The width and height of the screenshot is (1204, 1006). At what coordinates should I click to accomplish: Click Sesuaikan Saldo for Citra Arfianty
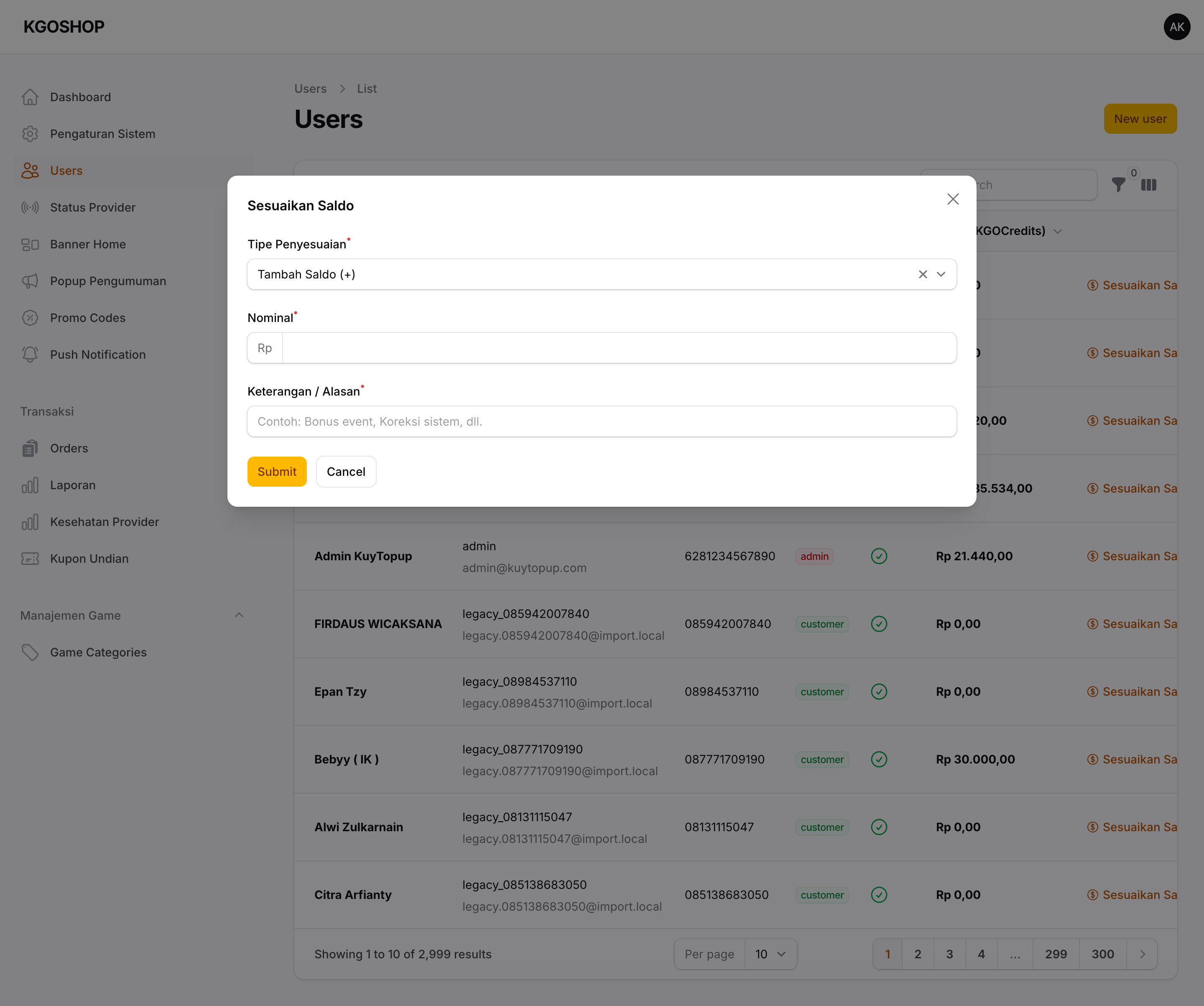(1132, 894)
